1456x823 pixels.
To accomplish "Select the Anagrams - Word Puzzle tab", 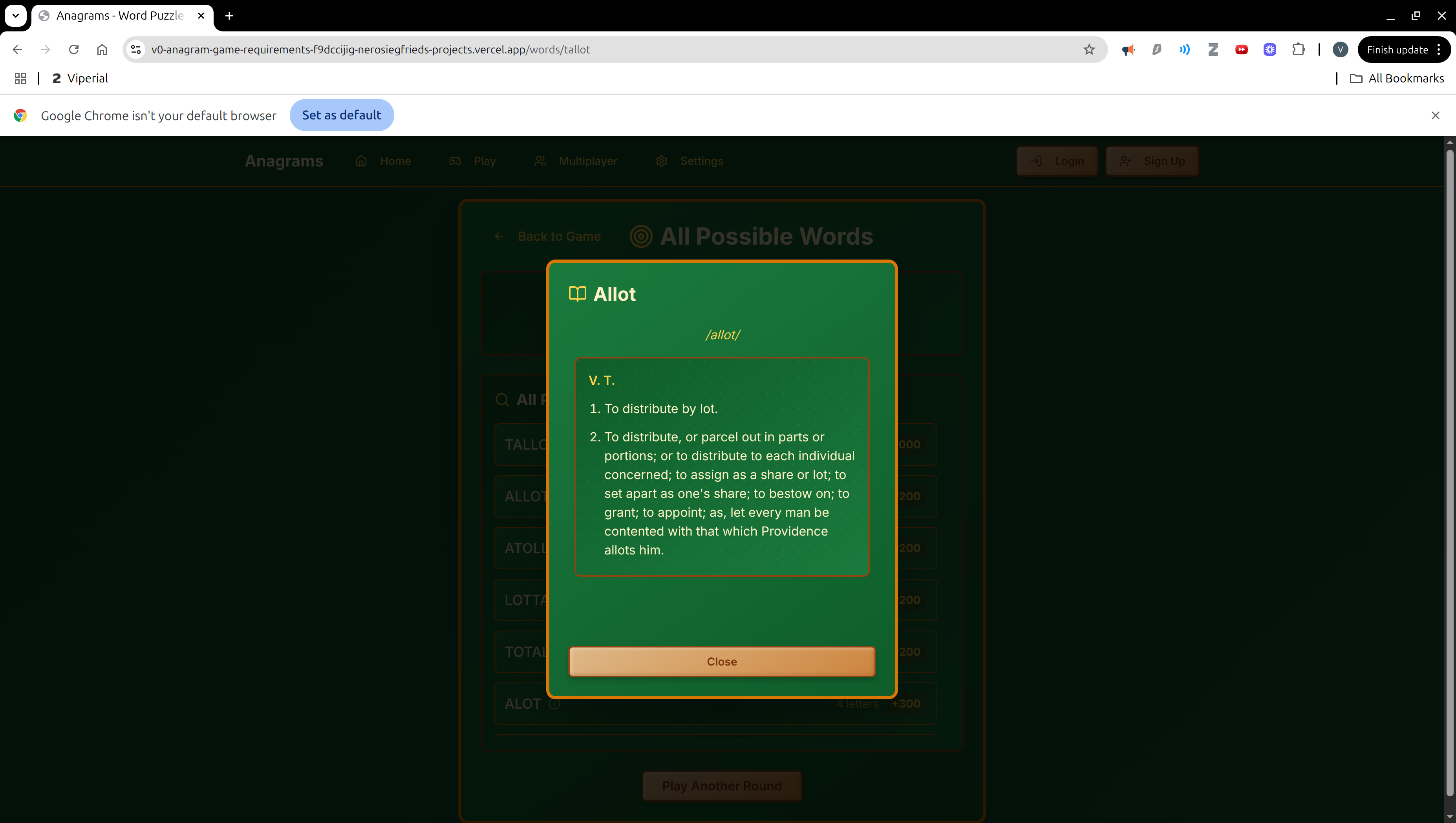I will 120,16.
